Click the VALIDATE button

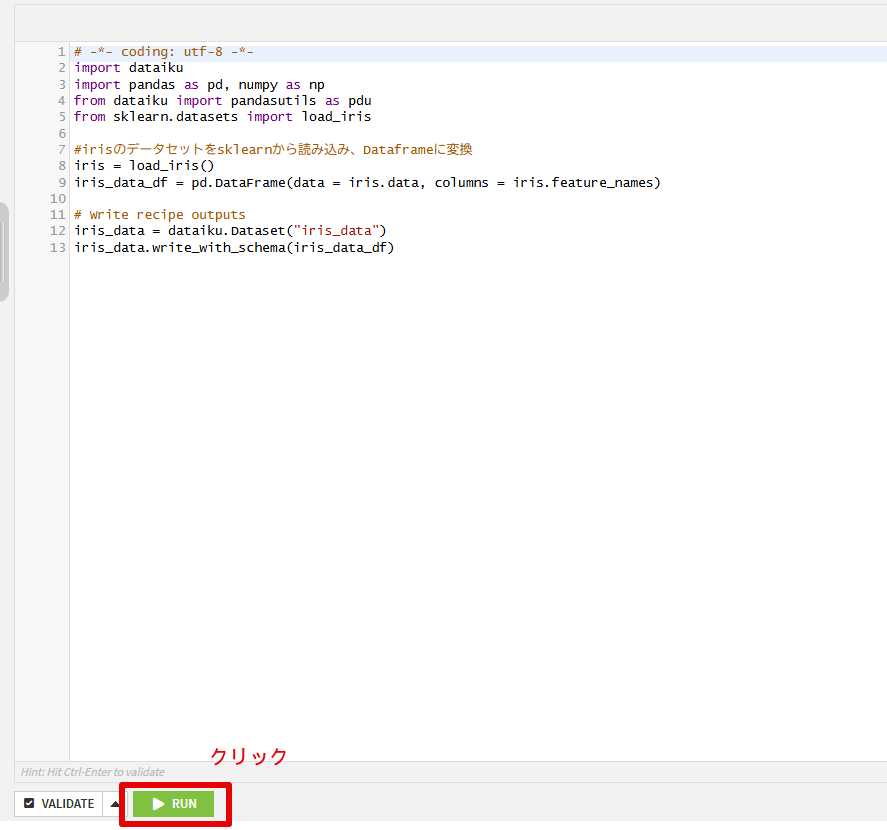pyautogui.click(x=59, y=803)
